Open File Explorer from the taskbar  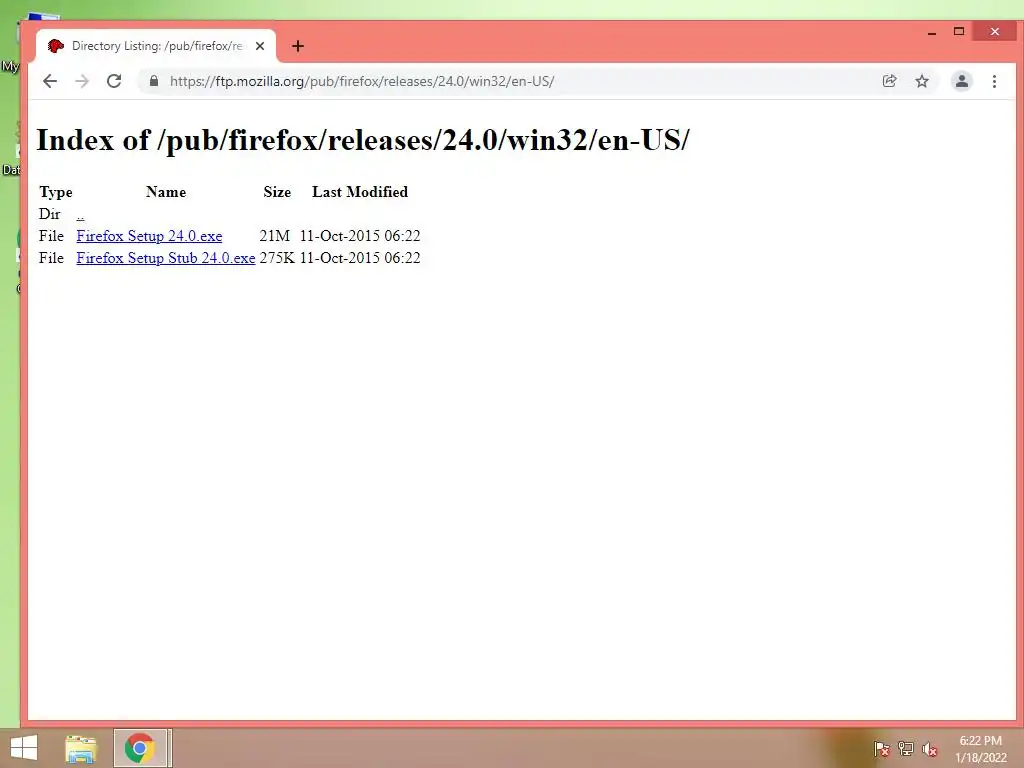pos(81,748)
